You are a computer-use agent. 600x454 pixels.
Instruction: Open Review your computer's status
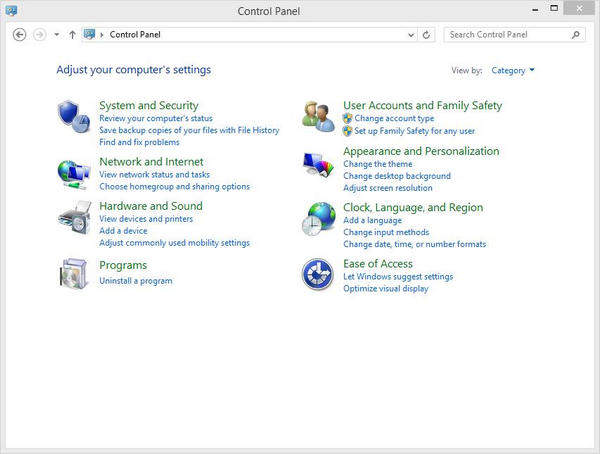point(156,118)
